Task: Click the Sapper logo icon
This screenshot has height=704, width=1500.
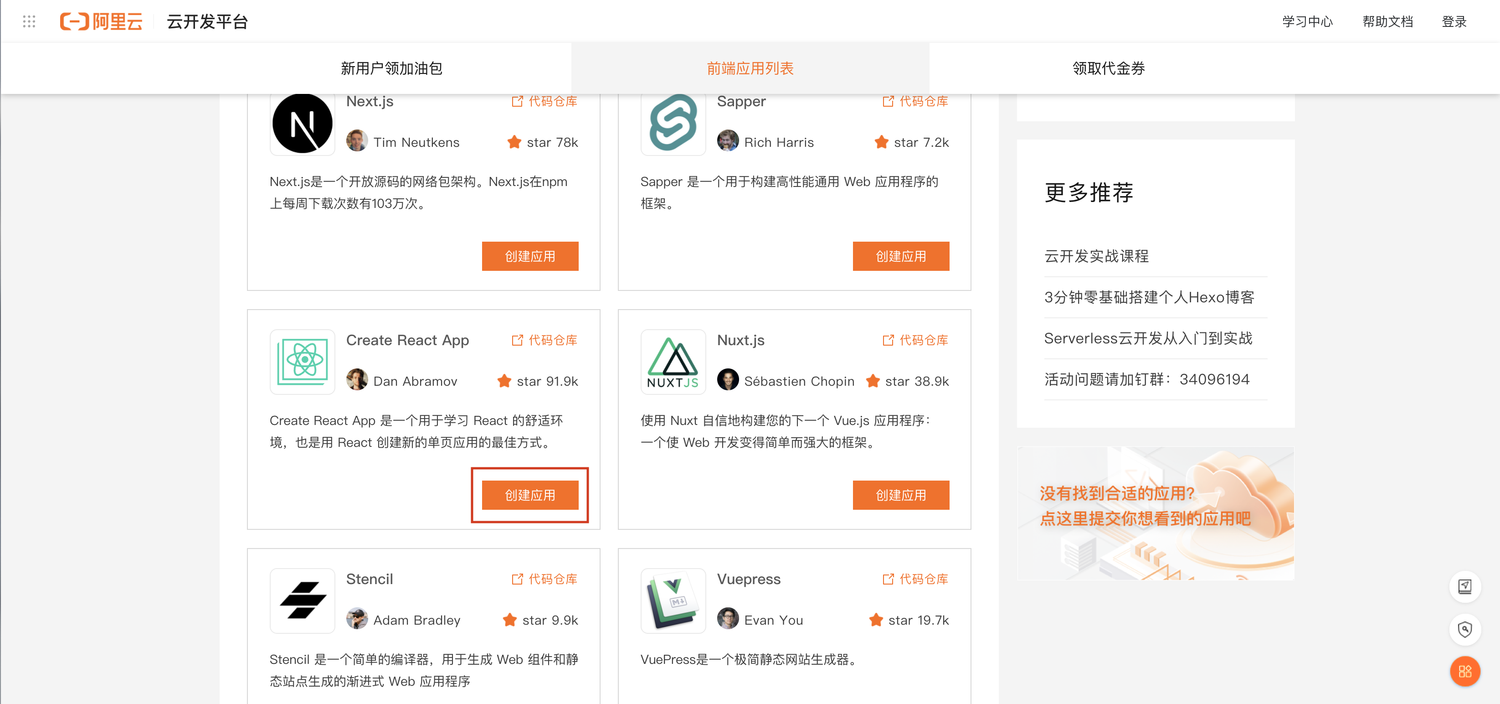Action: 673,124
